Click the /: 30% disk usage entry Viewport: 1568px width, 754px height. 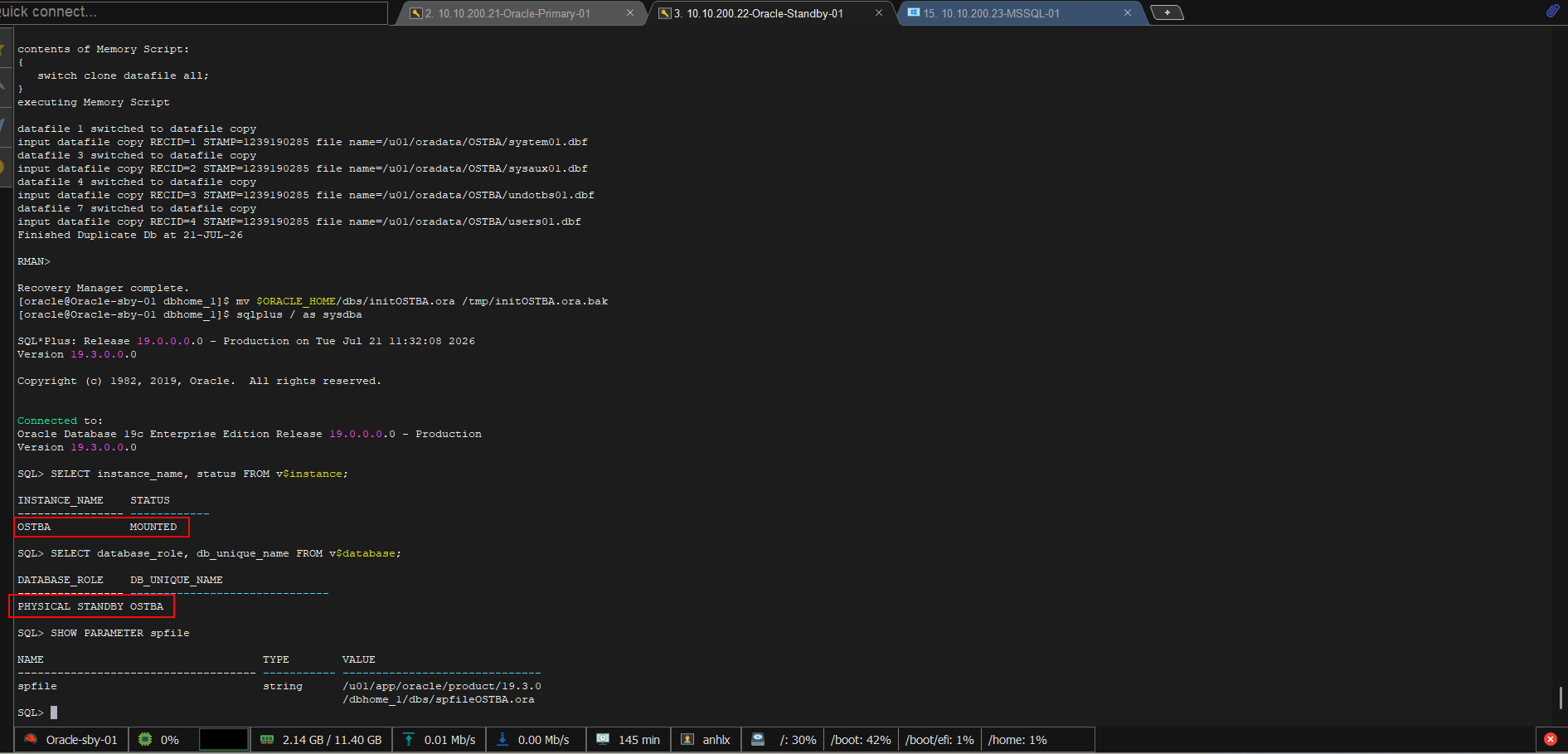[798, 740]
